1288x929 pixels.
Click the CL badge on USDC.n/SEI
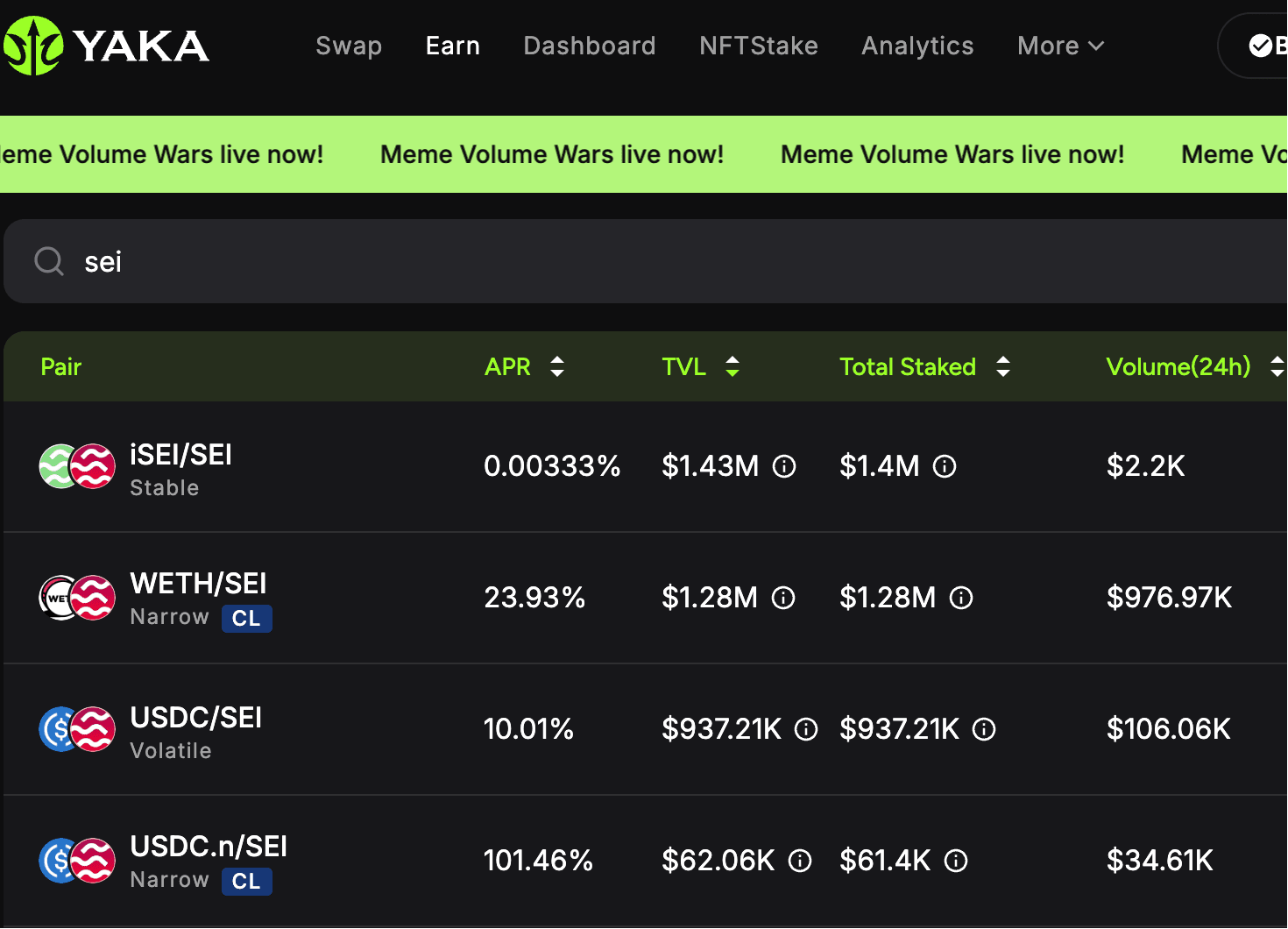point(246,882)
